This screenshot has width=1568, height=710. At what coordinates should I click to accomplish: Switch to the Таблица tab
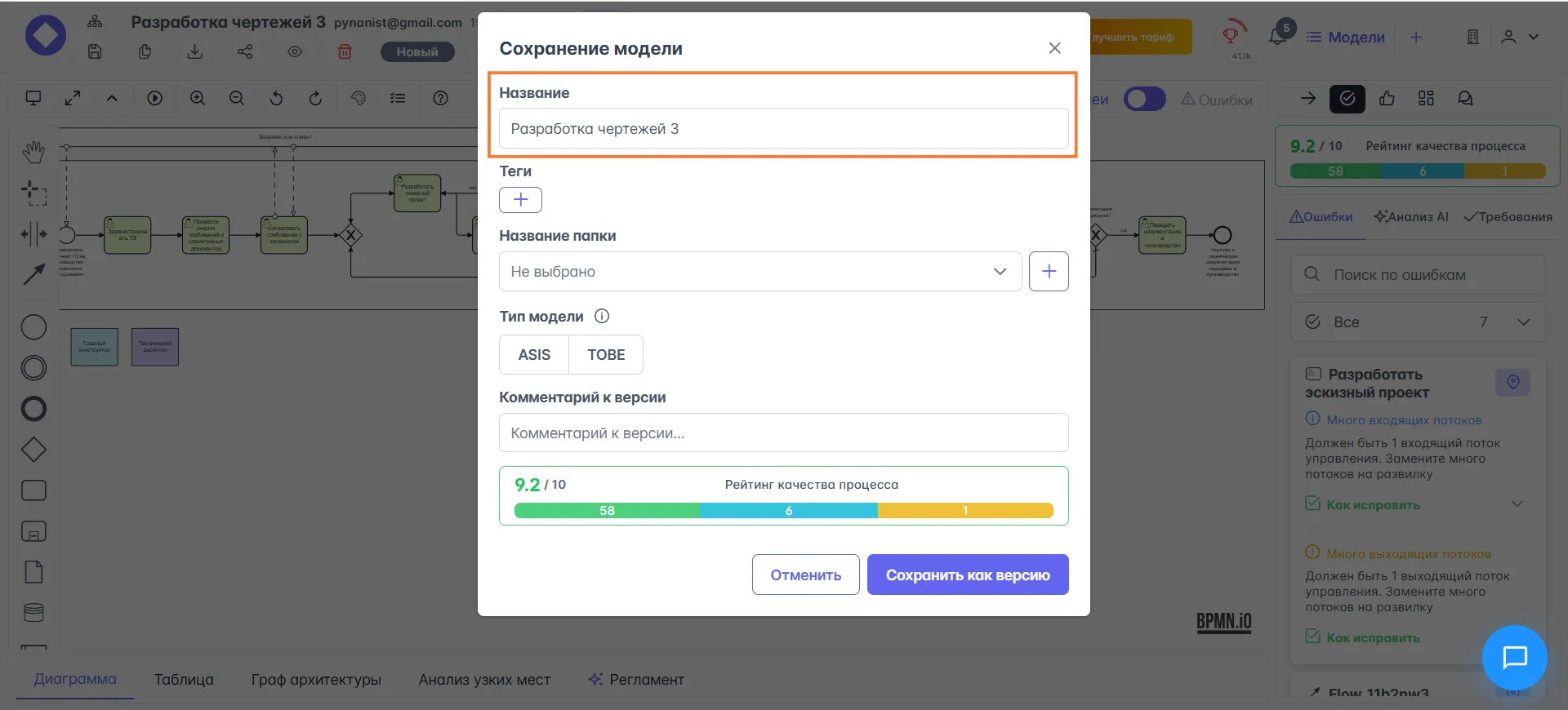184,680
